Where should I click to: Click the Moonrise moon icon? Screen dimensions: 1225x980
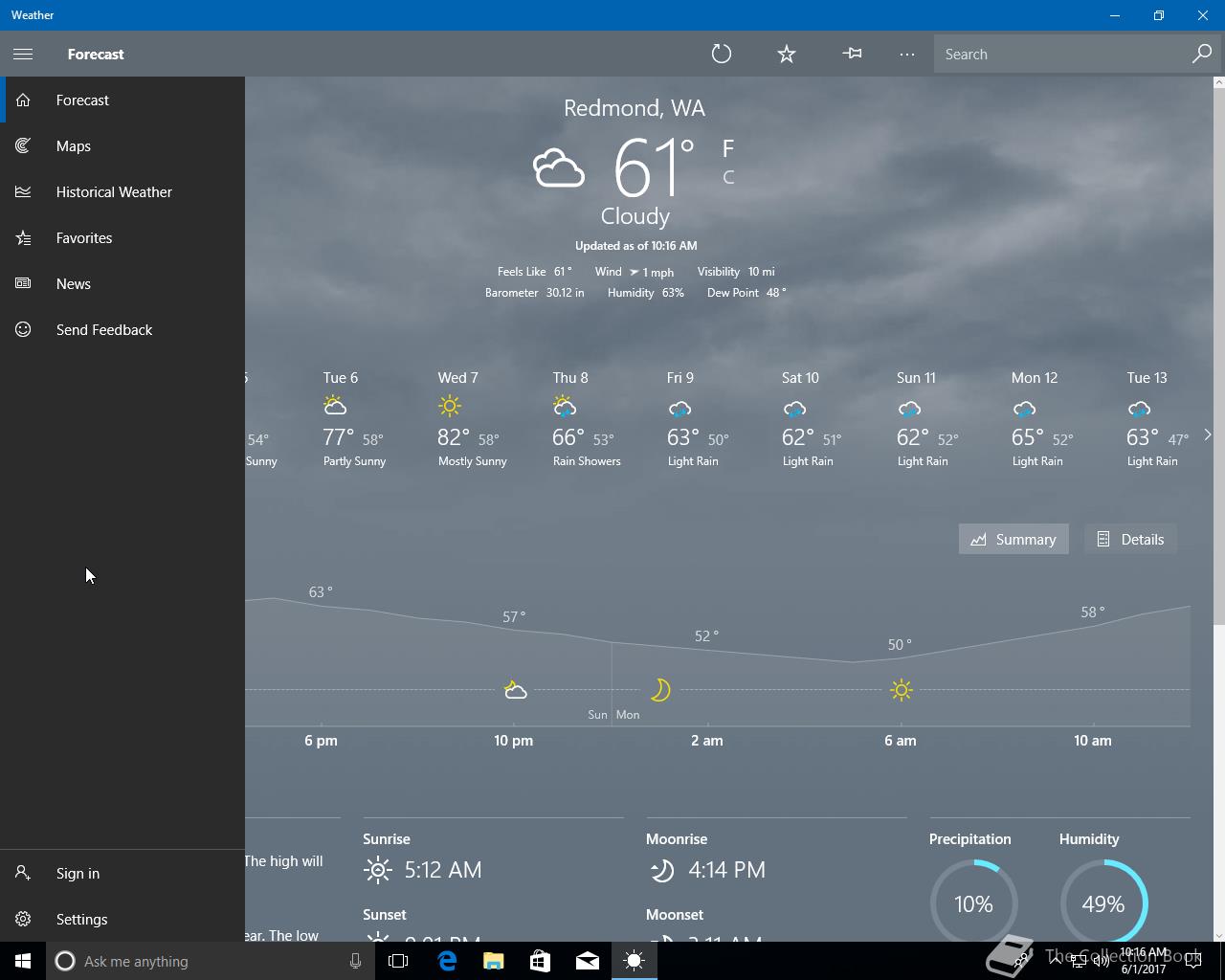[x=661, y=870]
